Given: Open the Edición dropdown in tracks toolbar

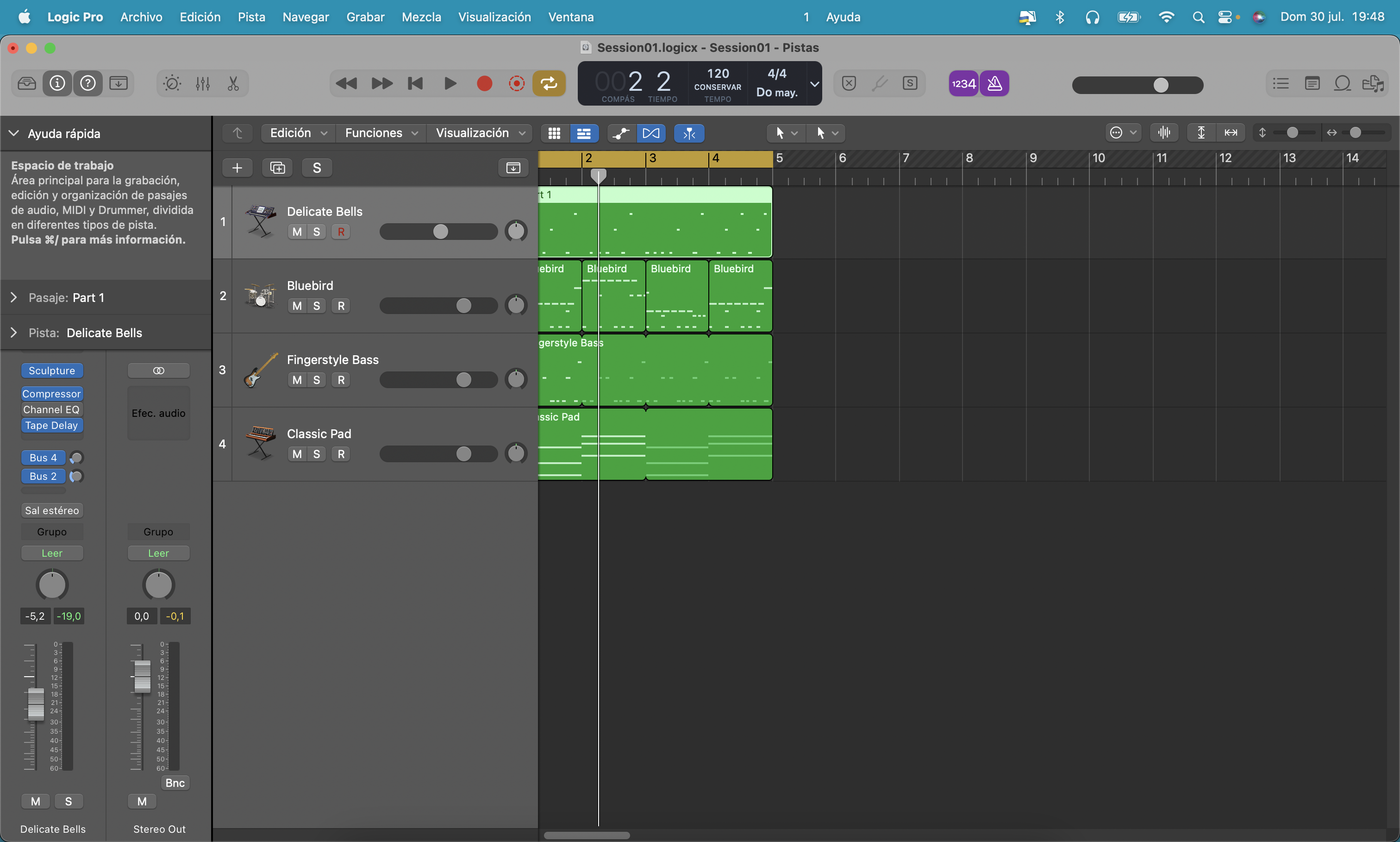Looking at the screenshot, I should [298, 133].
